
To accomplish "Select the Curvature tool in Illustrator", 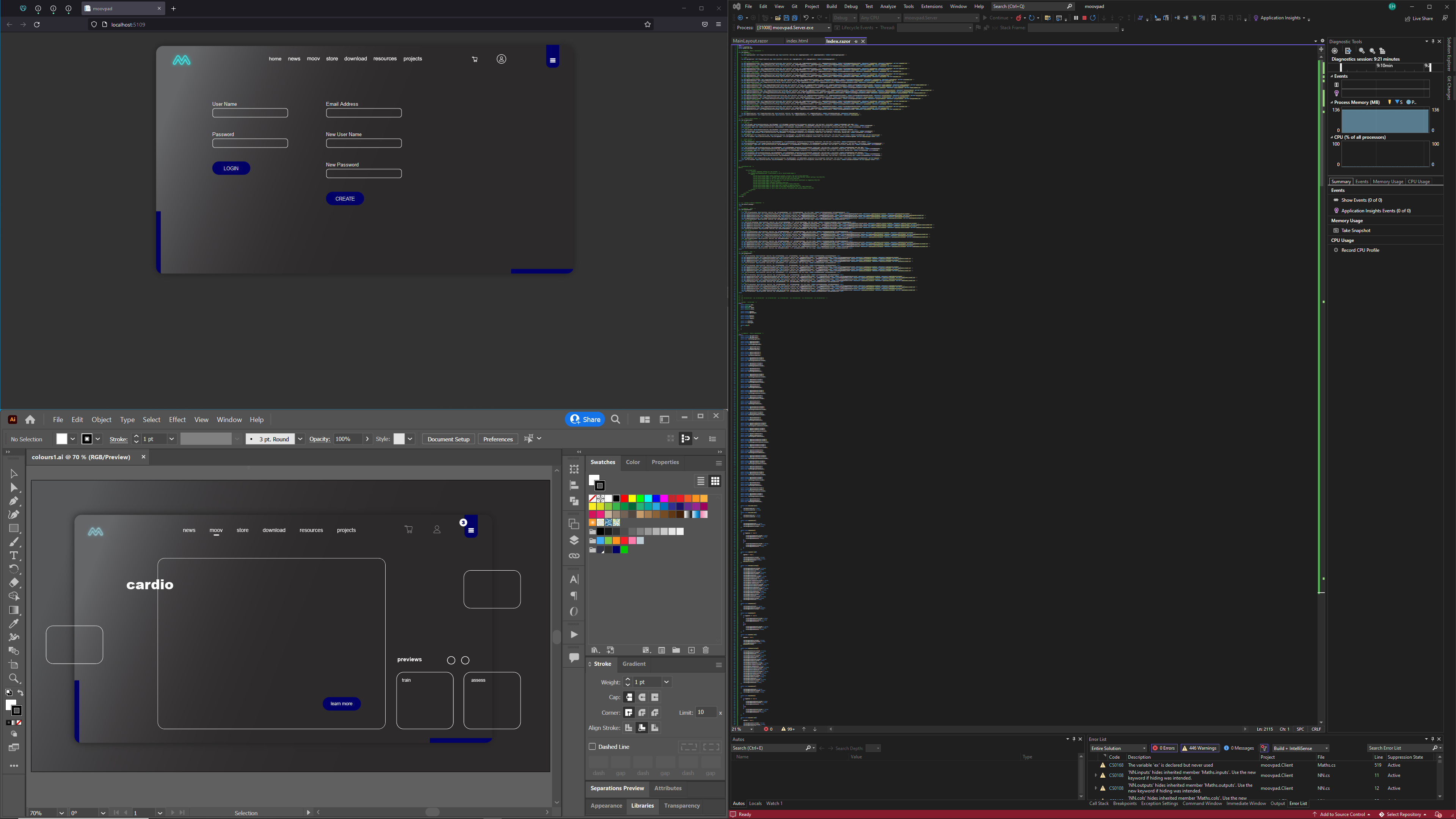I will pyautogui.click(x=14, y=515).
